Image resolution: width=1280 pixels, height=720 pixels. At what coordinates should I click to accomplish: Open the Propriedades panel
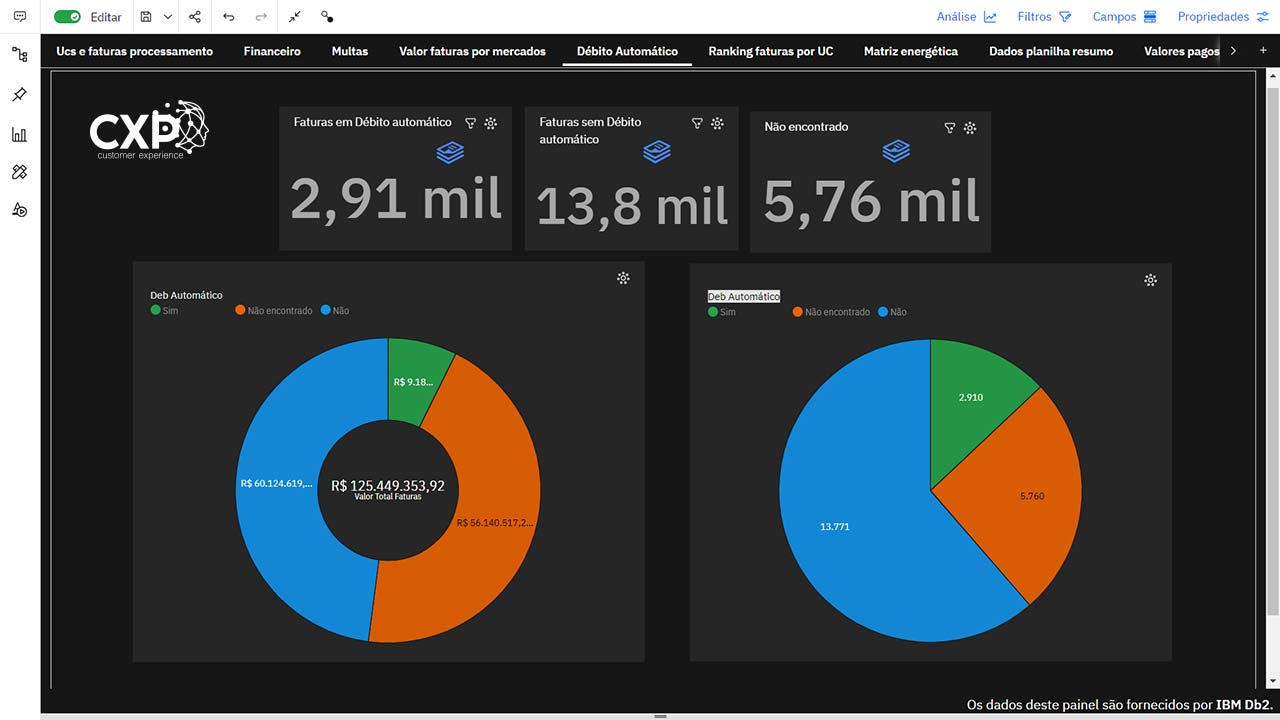[1222, 17]
